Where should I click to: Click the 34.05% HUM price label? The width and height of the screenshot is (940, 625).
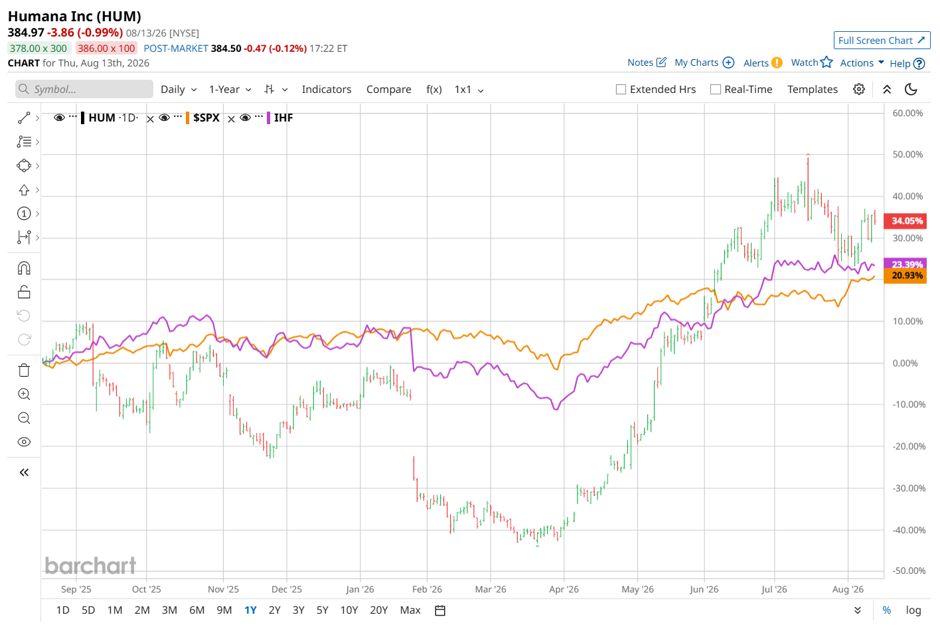pyautogui.click(x=906, y=221)
